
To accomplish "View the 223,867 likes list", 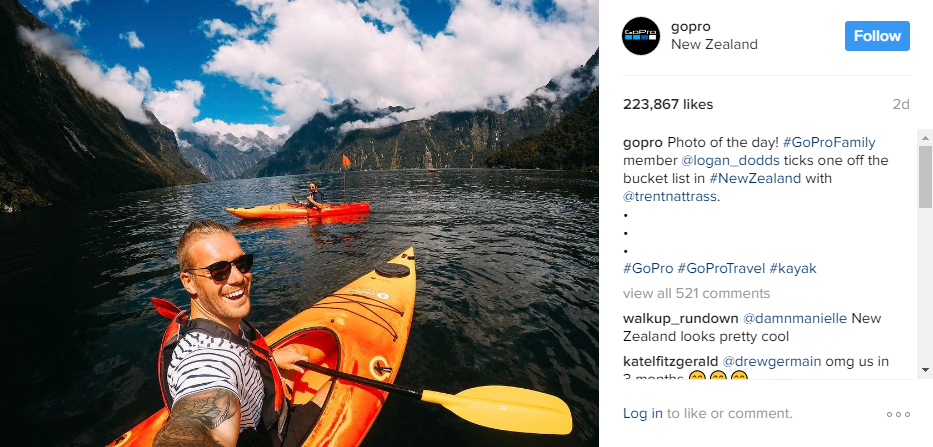I will (668, 104).
